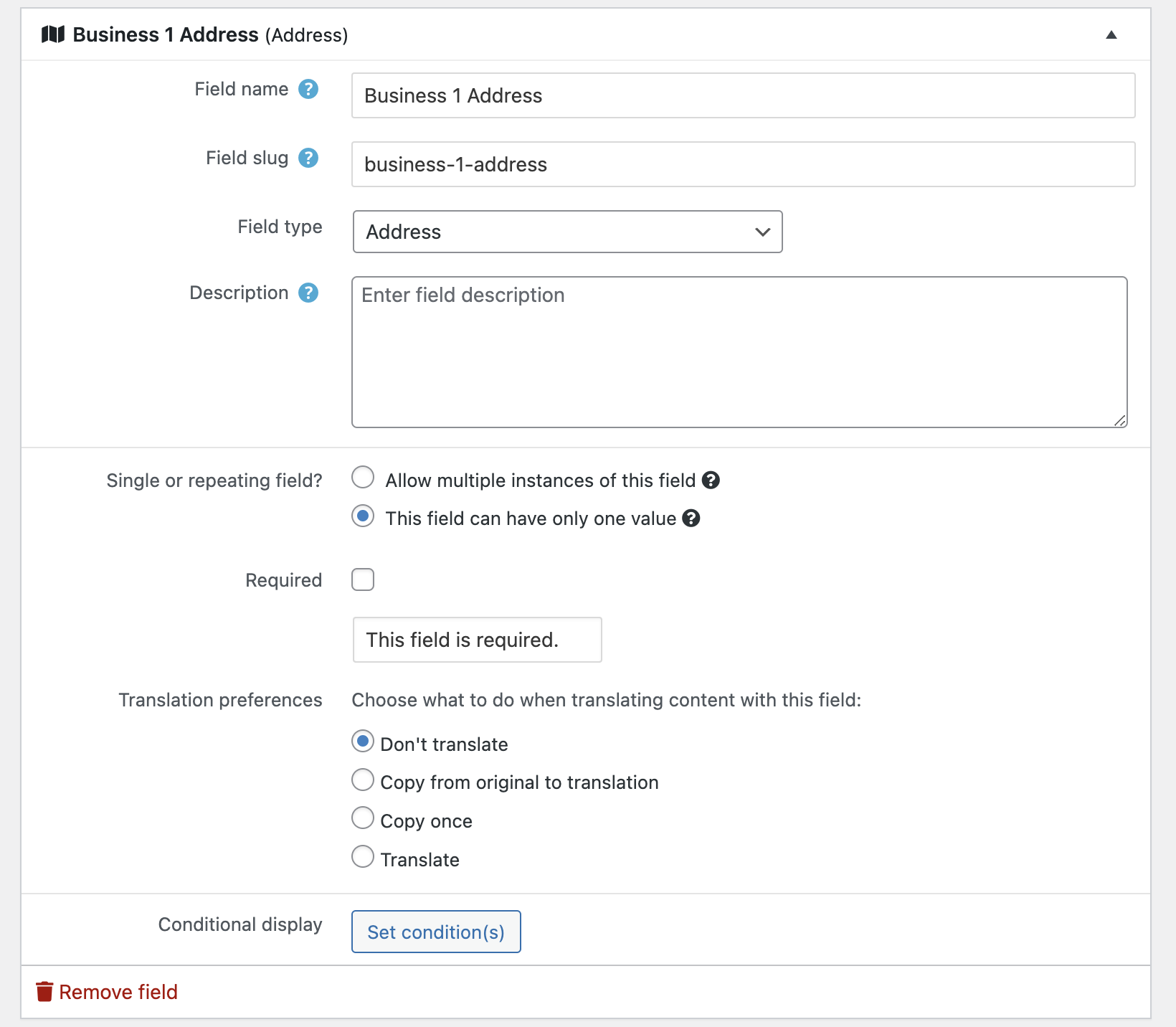The width and height of the screenshot is (1176, 1027).
Task: Choose Copy from original to translation
Action: (363, 780)
